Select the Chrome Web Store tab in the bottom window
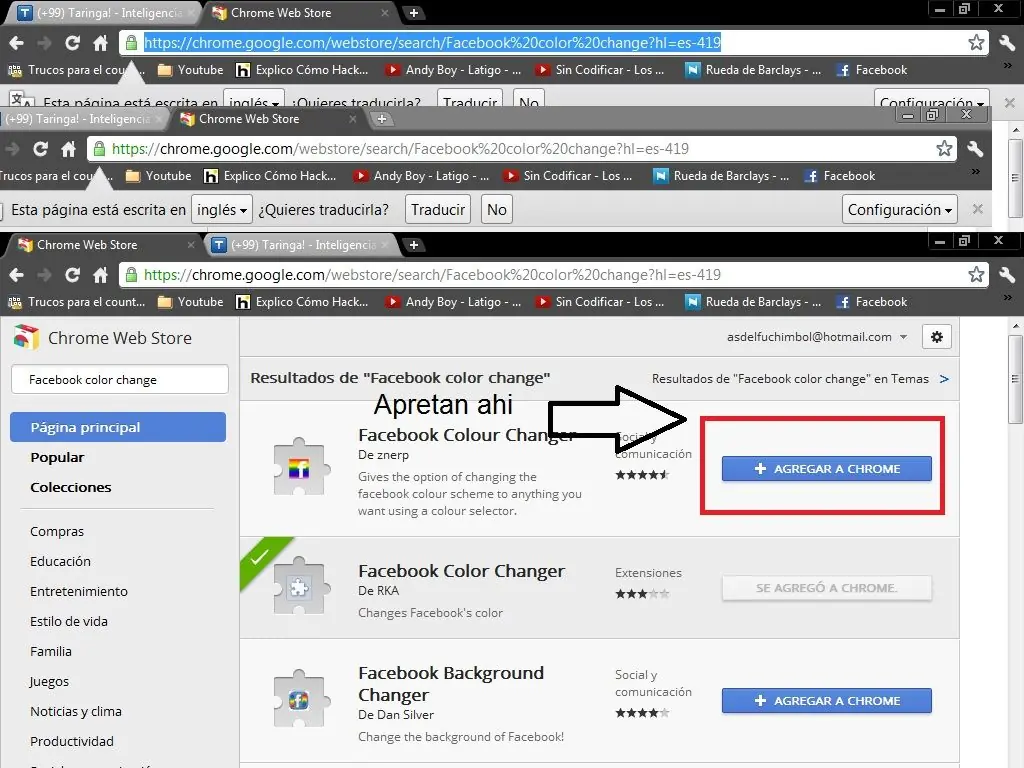Image resolution: width=1024 pixels, height=768 pixels. (104, 245)
